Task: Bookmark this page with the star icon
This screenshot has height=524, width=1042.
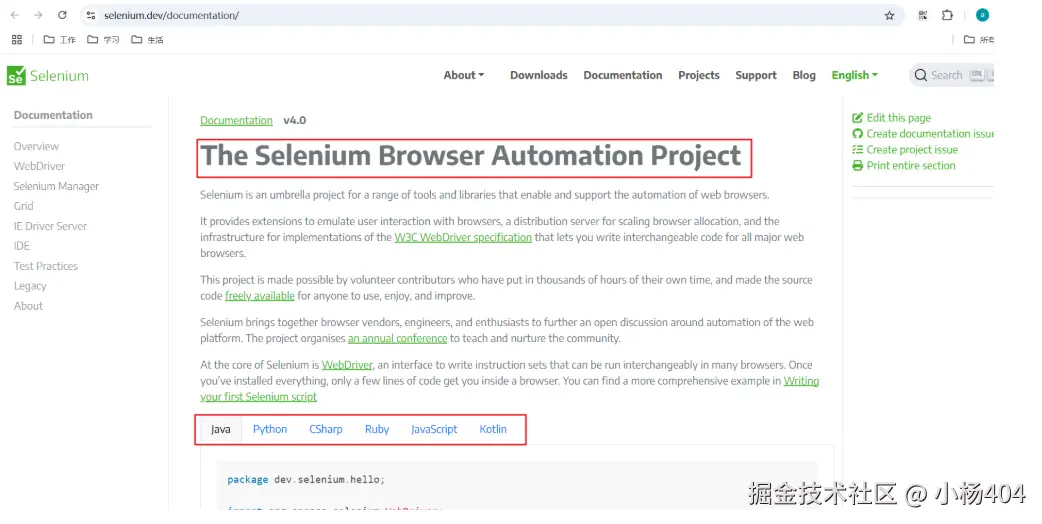Action: (889, 15)
